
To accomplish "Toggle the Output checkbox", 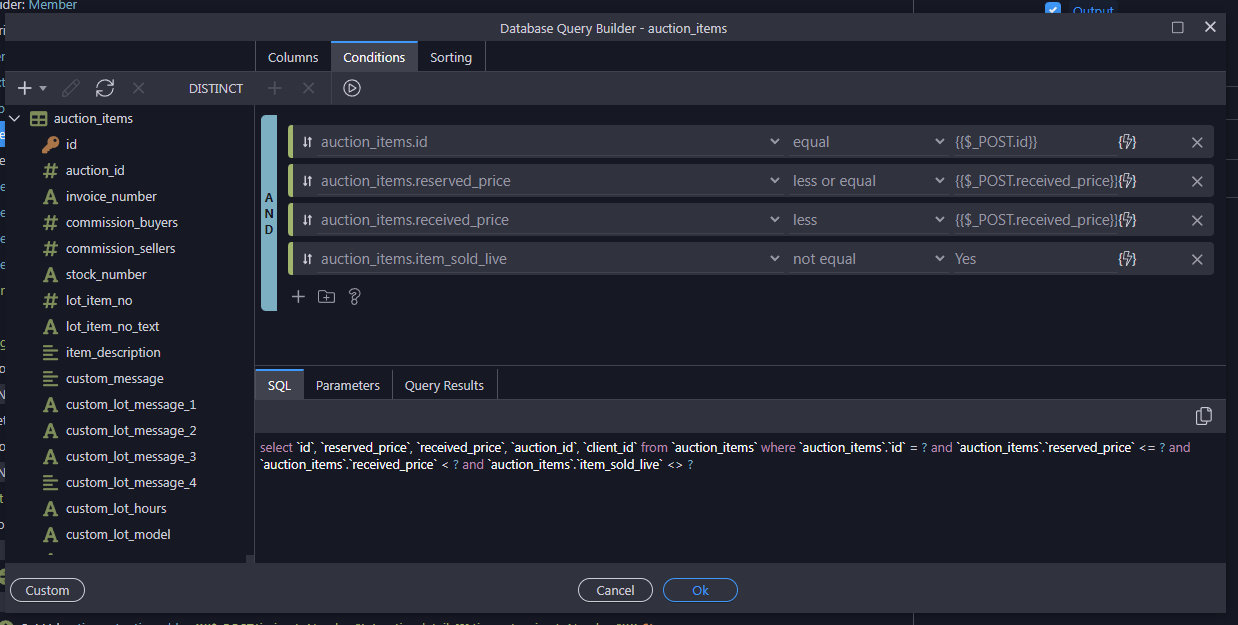I will [1053, 10].
